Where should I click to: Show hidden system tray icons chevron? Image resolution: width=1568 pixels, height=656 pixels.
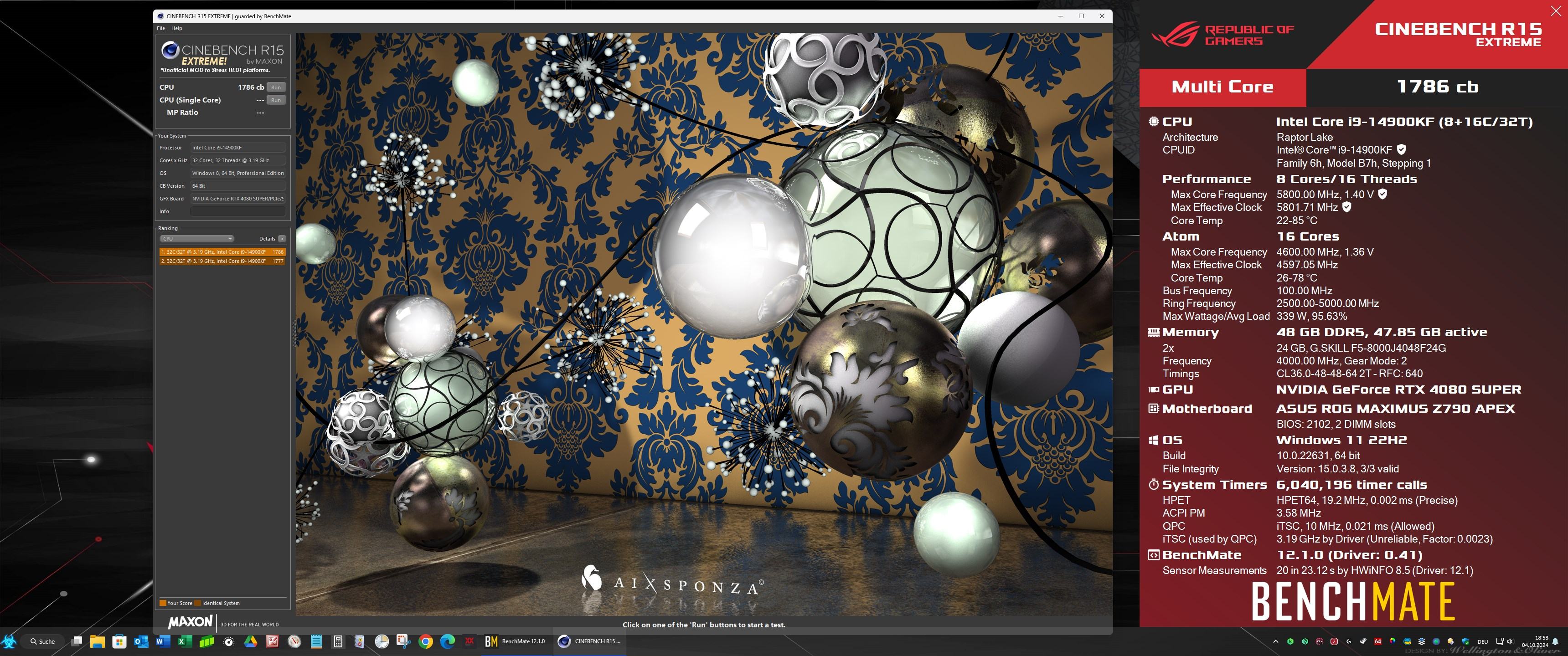click(1276, 641)
